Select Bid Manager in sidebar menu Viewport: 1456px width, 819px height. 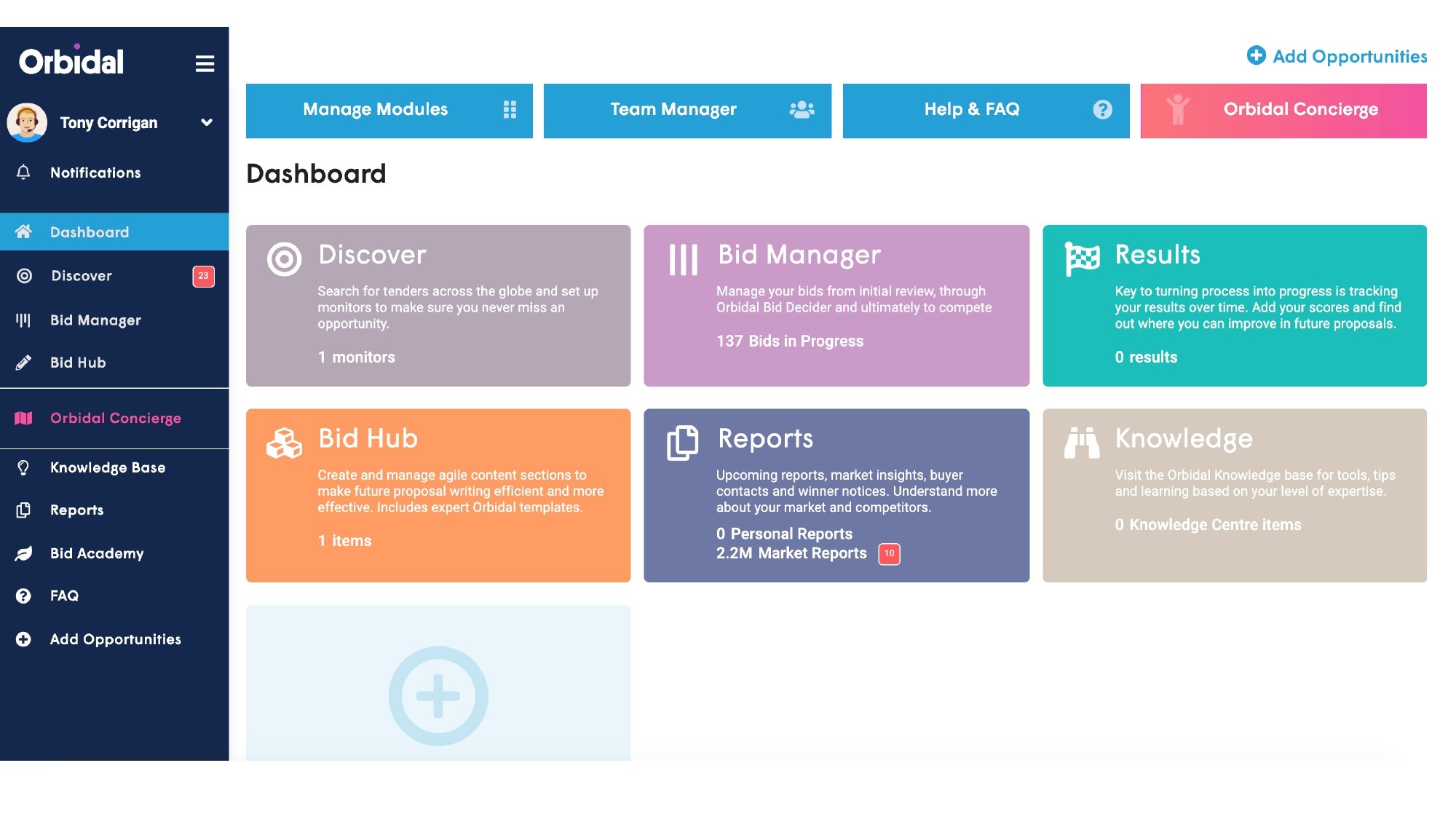(x=95, y=320)
